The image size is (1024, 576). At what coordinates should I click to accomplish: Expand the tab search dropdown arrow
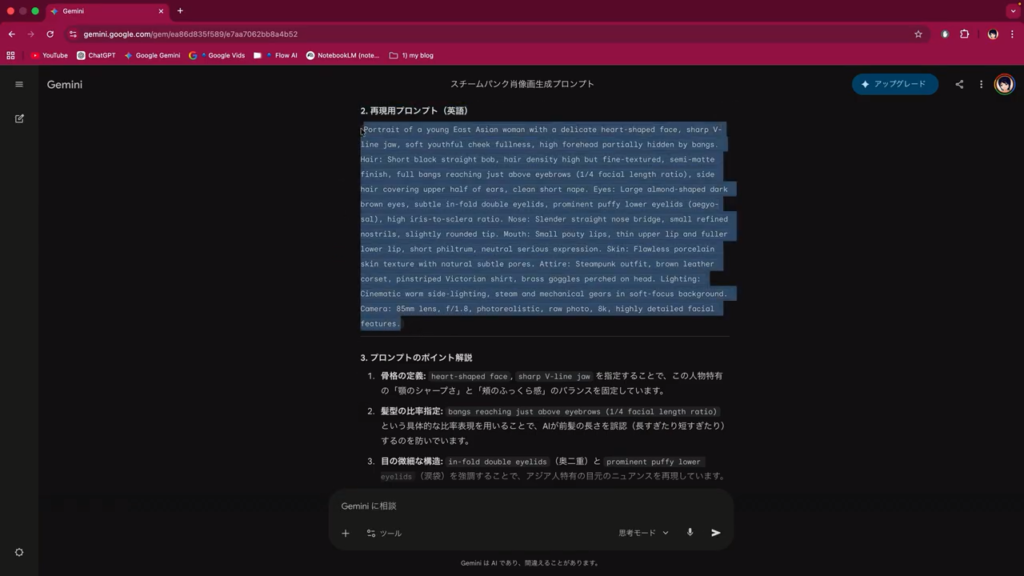click(1012, 11)
